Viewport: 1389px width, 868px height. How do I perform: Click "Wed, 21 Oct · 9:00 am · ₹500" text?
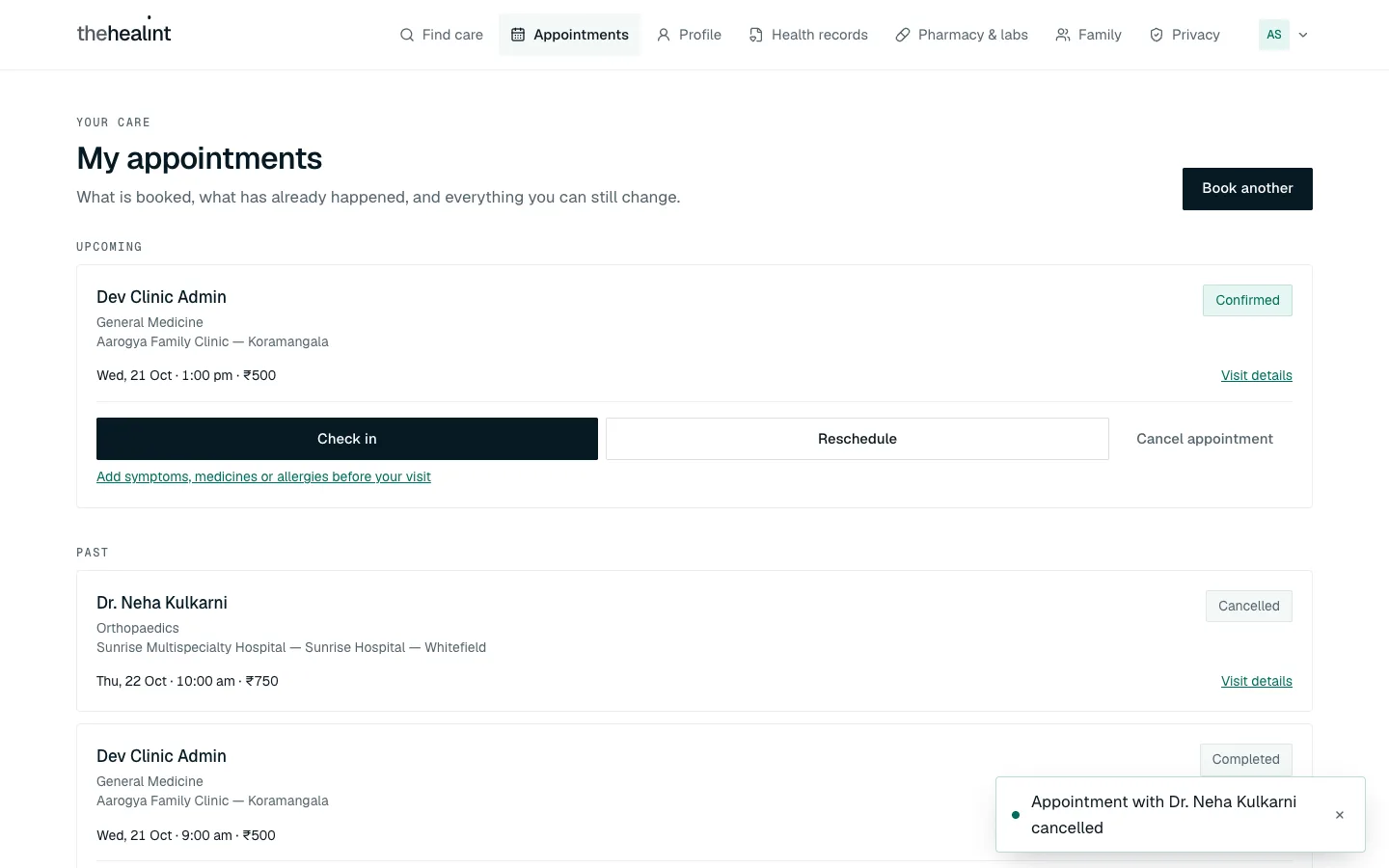click(186, 835)
